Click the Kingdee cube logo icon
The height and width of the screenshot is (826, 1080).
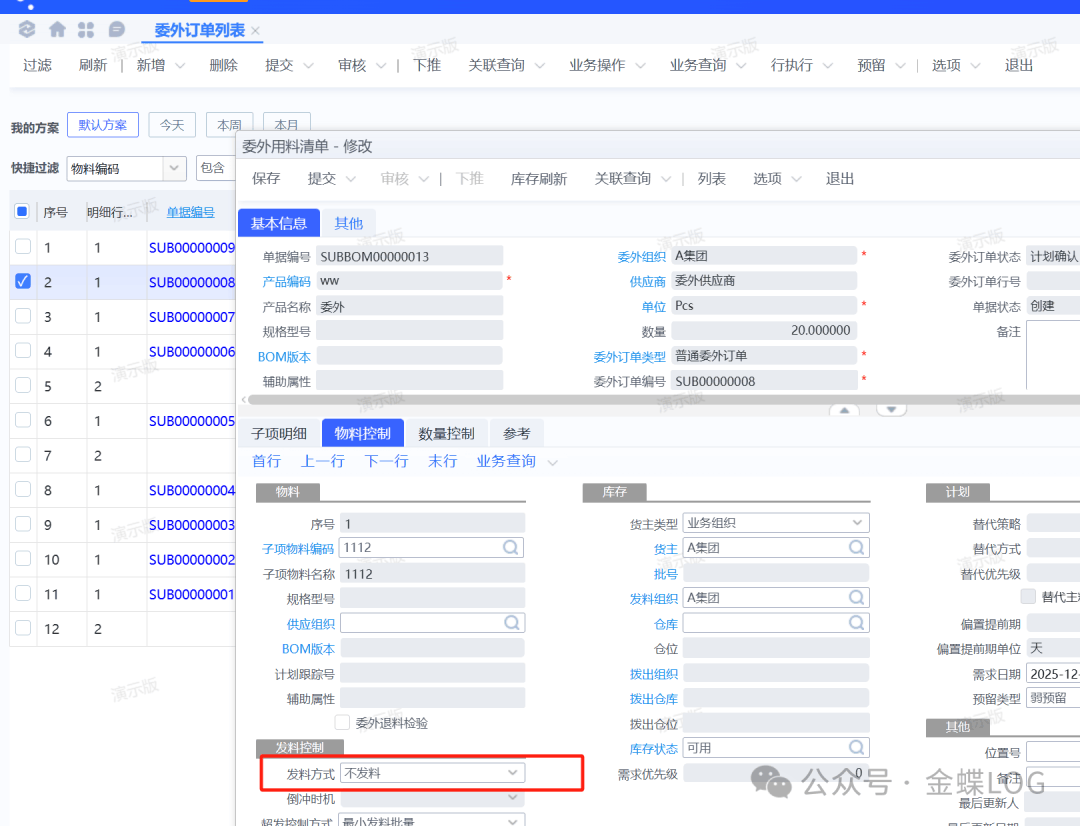coord(27,30)
